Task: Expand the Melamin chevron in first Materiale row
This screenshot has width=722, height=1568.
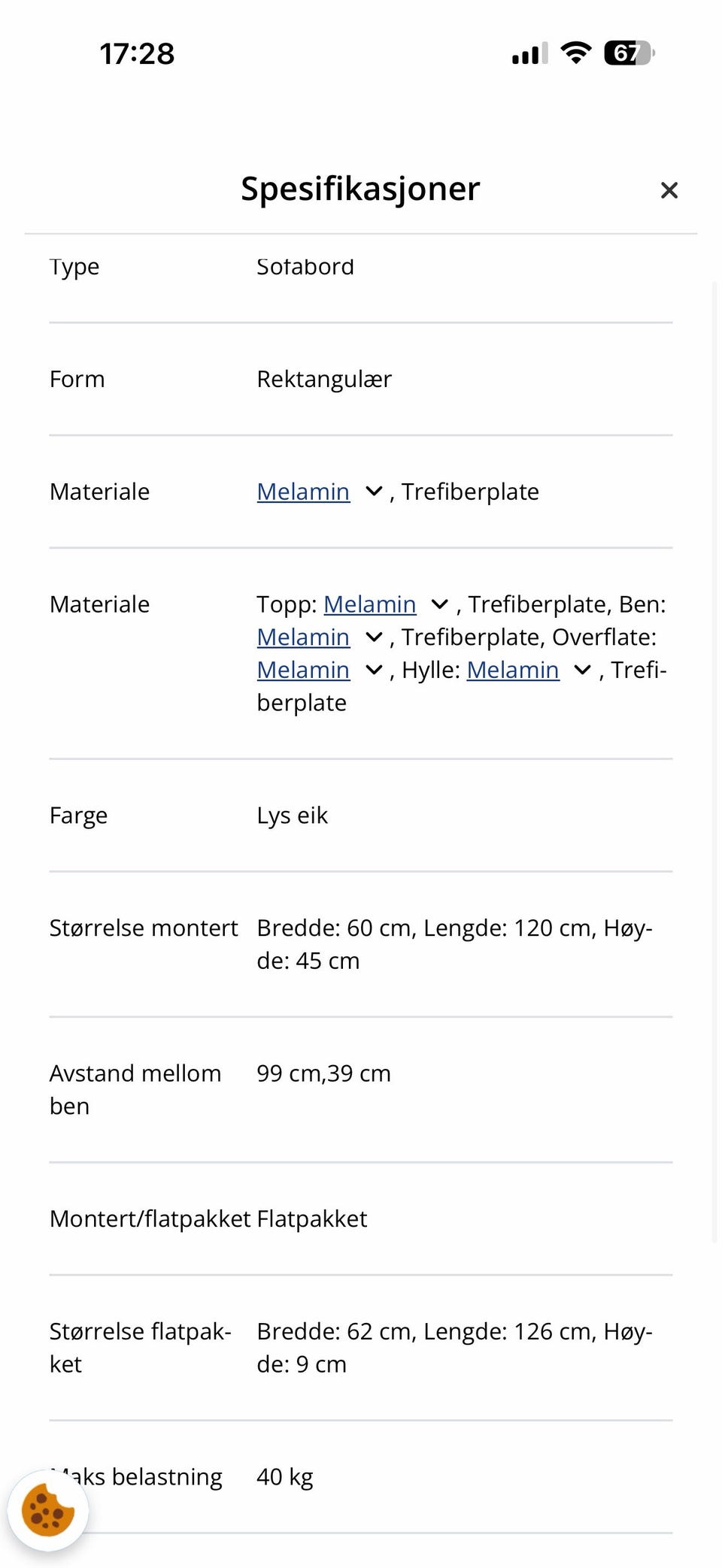Action: [373, 492]
